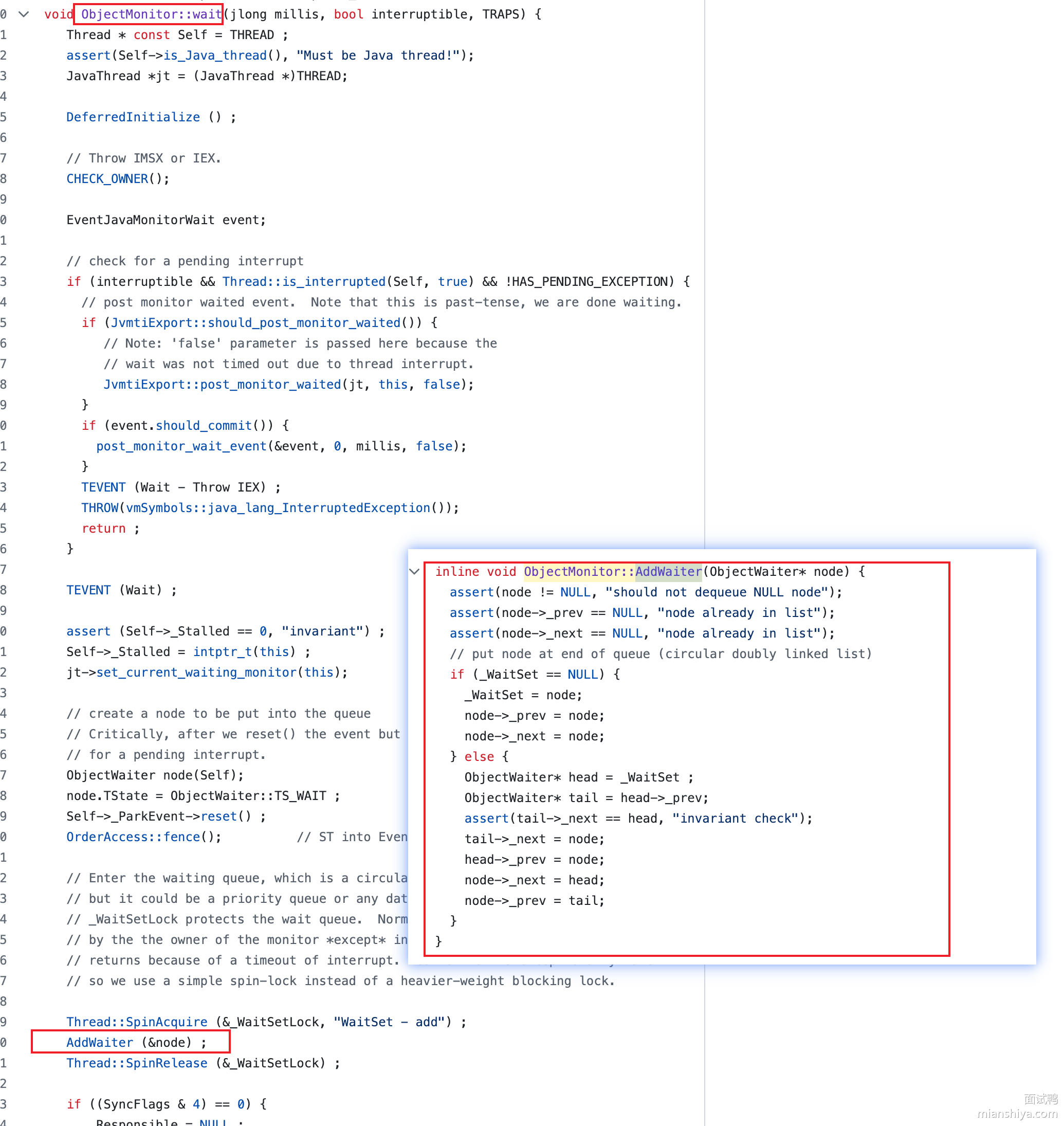Click the CHECK_OWNER macro call
The width and height of the screenshot is (1064, 1126).
(x=107, y=179)
